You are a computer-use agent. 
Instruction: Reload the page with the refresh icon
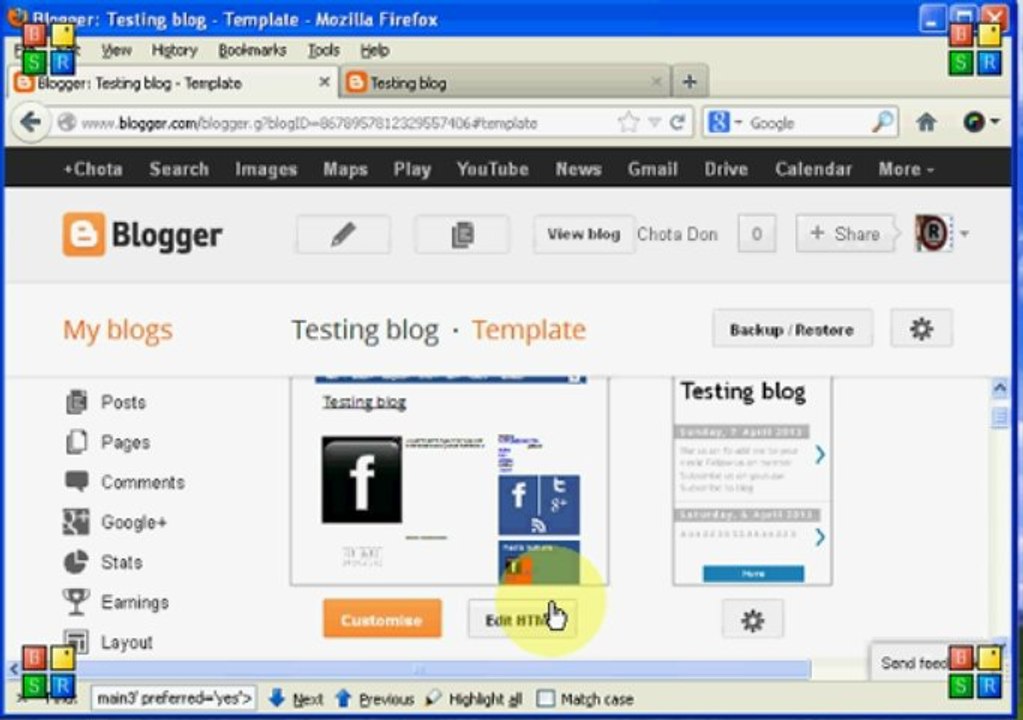tap(677, 122)
